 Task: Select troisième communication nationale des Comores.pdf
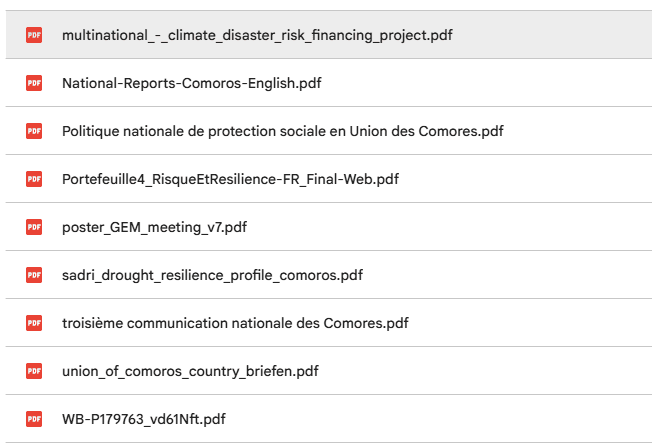pyautogui.click(x=235, y=323)
